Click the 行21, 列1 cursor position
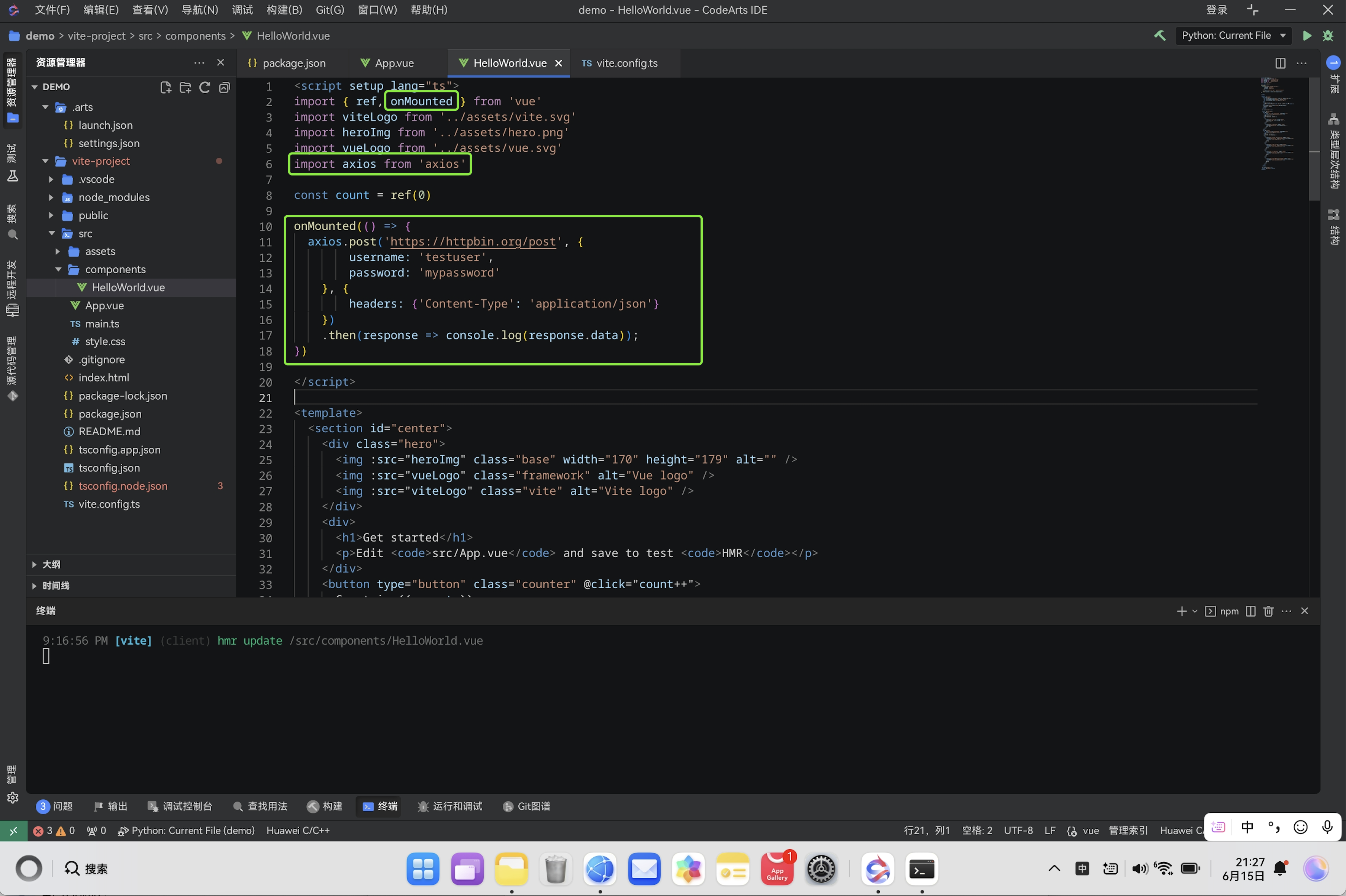1346x896 pixels. point(927,830)
